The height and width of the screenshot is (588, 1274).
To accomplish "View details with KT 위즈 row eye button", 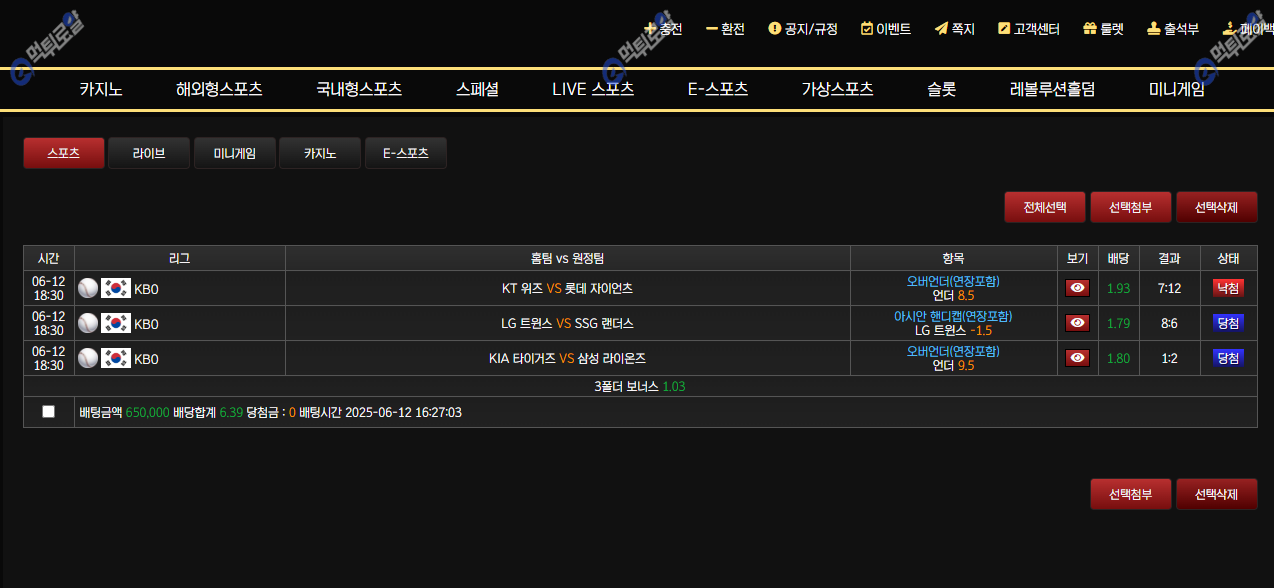I will [1077, 288].
